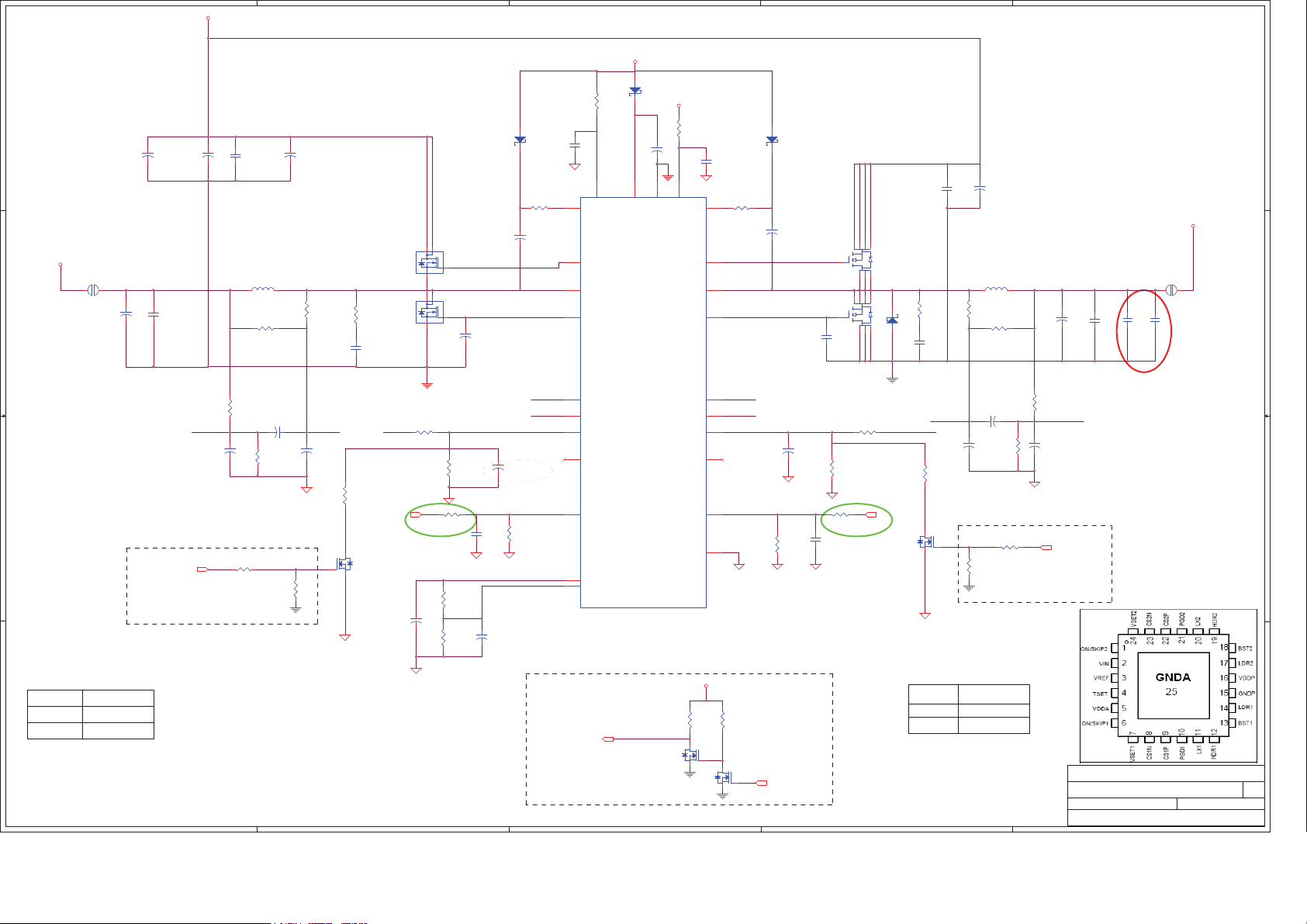Click the GNDP pin label
This screenshot has width=1307, height=924.
pyautogui.click(x=1246, y=694)
